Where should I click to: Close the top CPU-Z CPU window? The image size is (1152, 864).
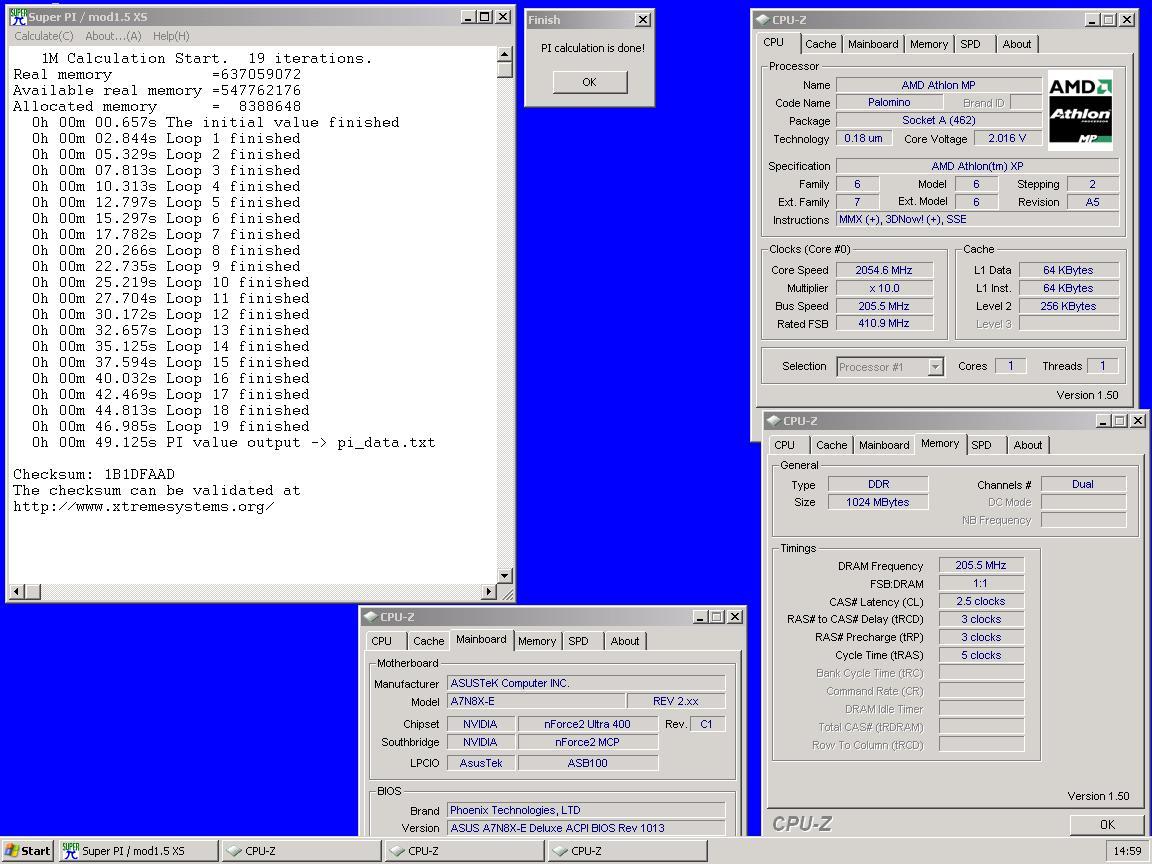1127,20
